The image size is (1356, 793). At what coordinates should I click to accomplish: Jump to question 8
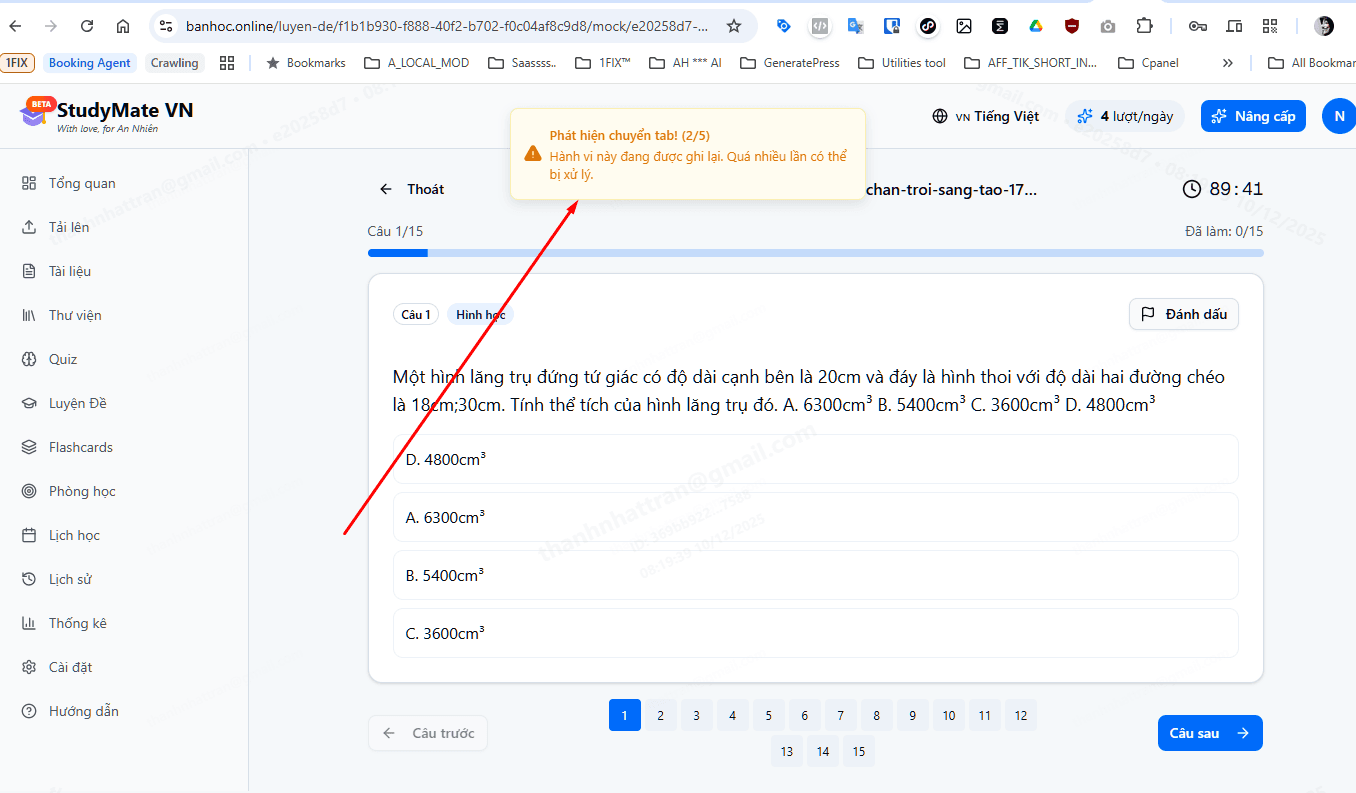877,716
